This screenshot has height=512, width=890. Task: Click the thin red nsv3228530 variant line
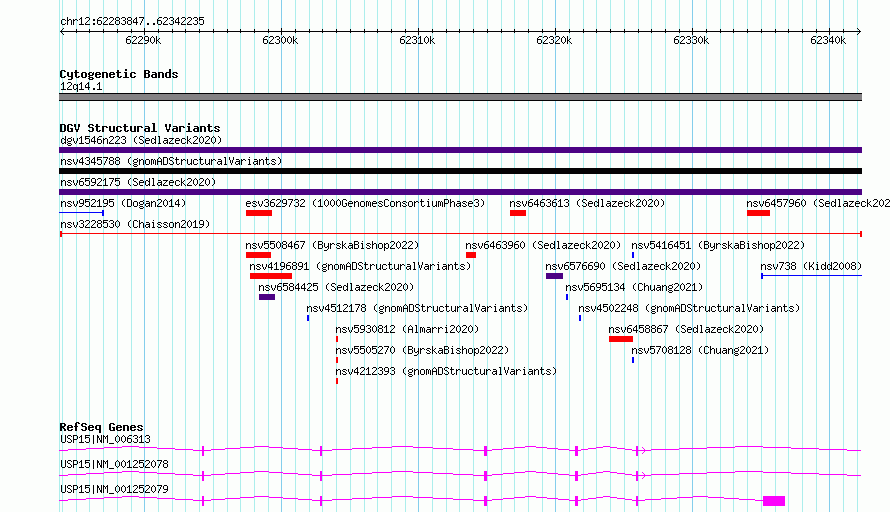point(460,234)
